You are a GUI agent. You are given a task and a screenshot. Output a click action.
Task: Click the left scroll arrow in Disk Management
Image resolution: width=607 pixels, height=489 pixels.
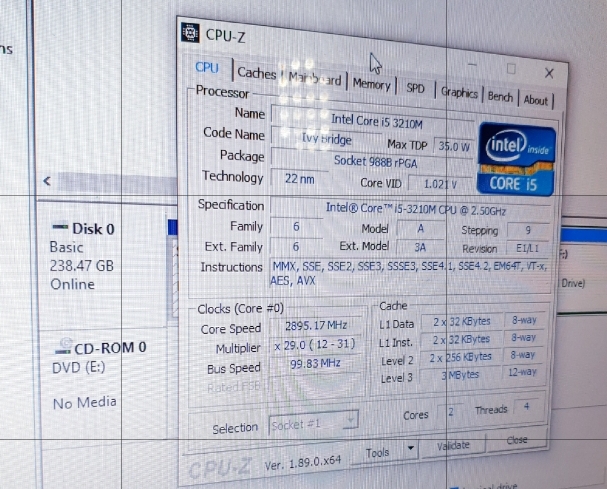46,181
